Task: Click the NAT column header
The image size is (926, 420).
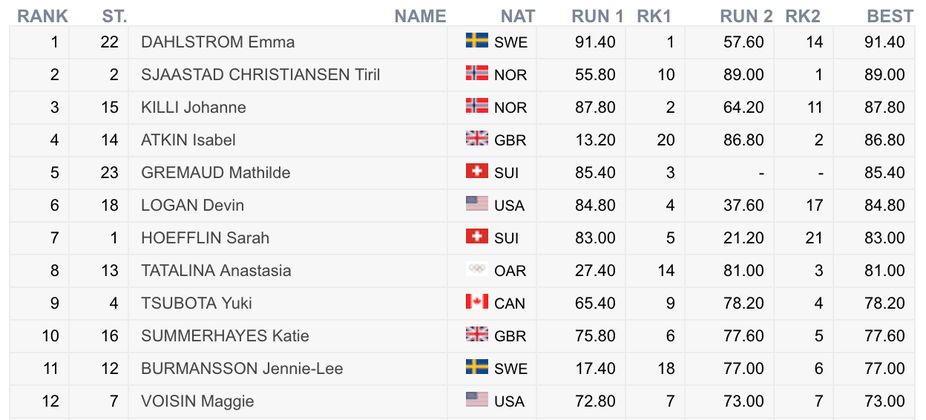Action: tap(518, 16)
